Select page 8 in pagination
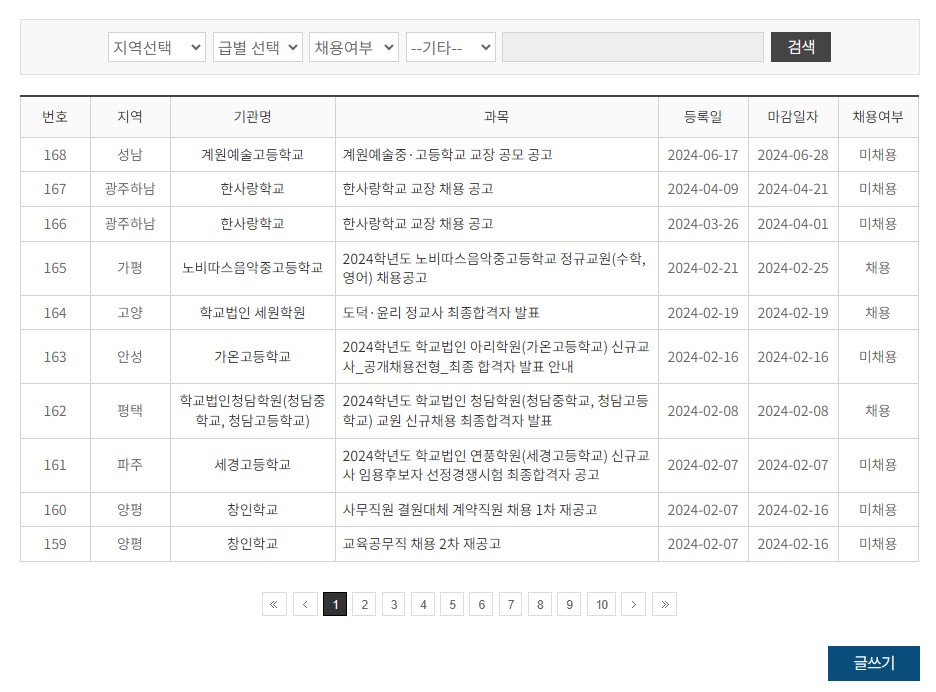 click(x=540, y=604)
